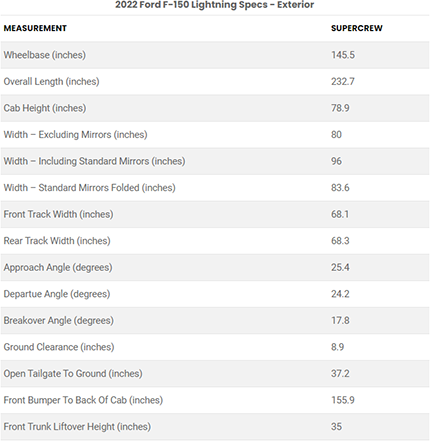Select the 68.3 rear track value
Image resolution: width=430 pixels, height=441 pixels.
pyautogui.click(x=340, y=241)
